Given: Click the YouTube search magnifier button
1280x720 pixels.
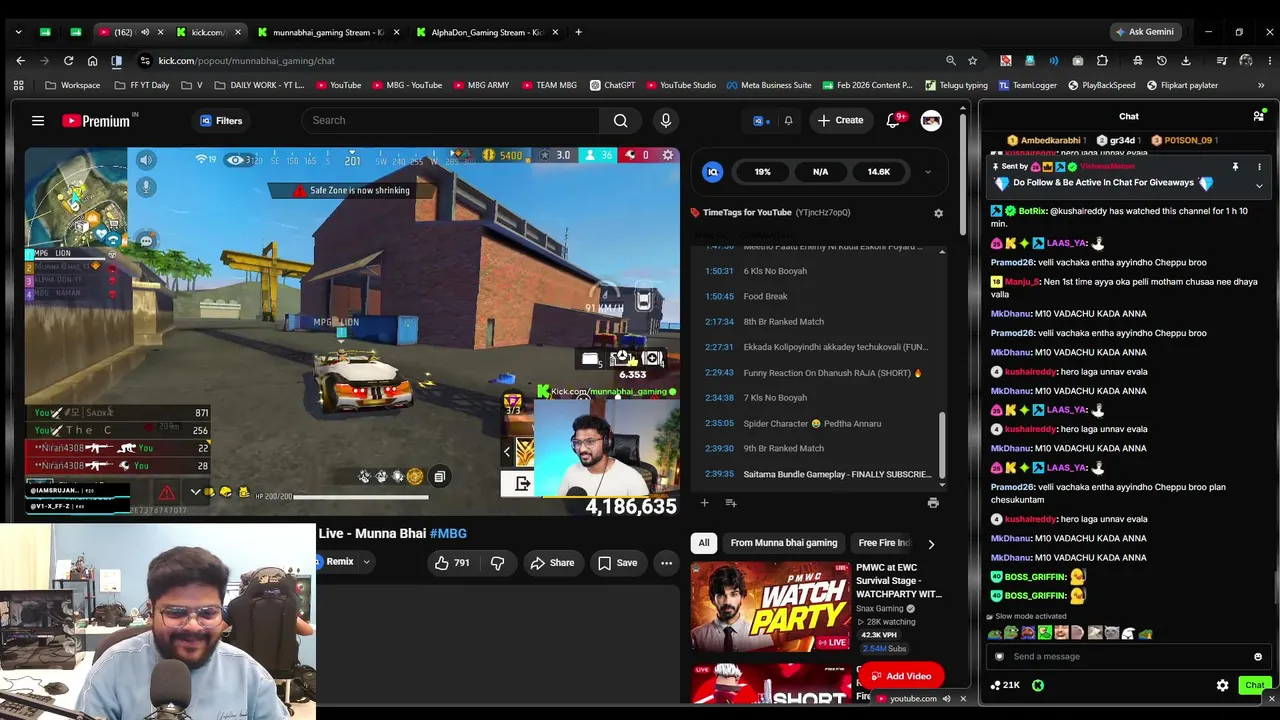Looking at the screenshot, I should tap(620, 121).
